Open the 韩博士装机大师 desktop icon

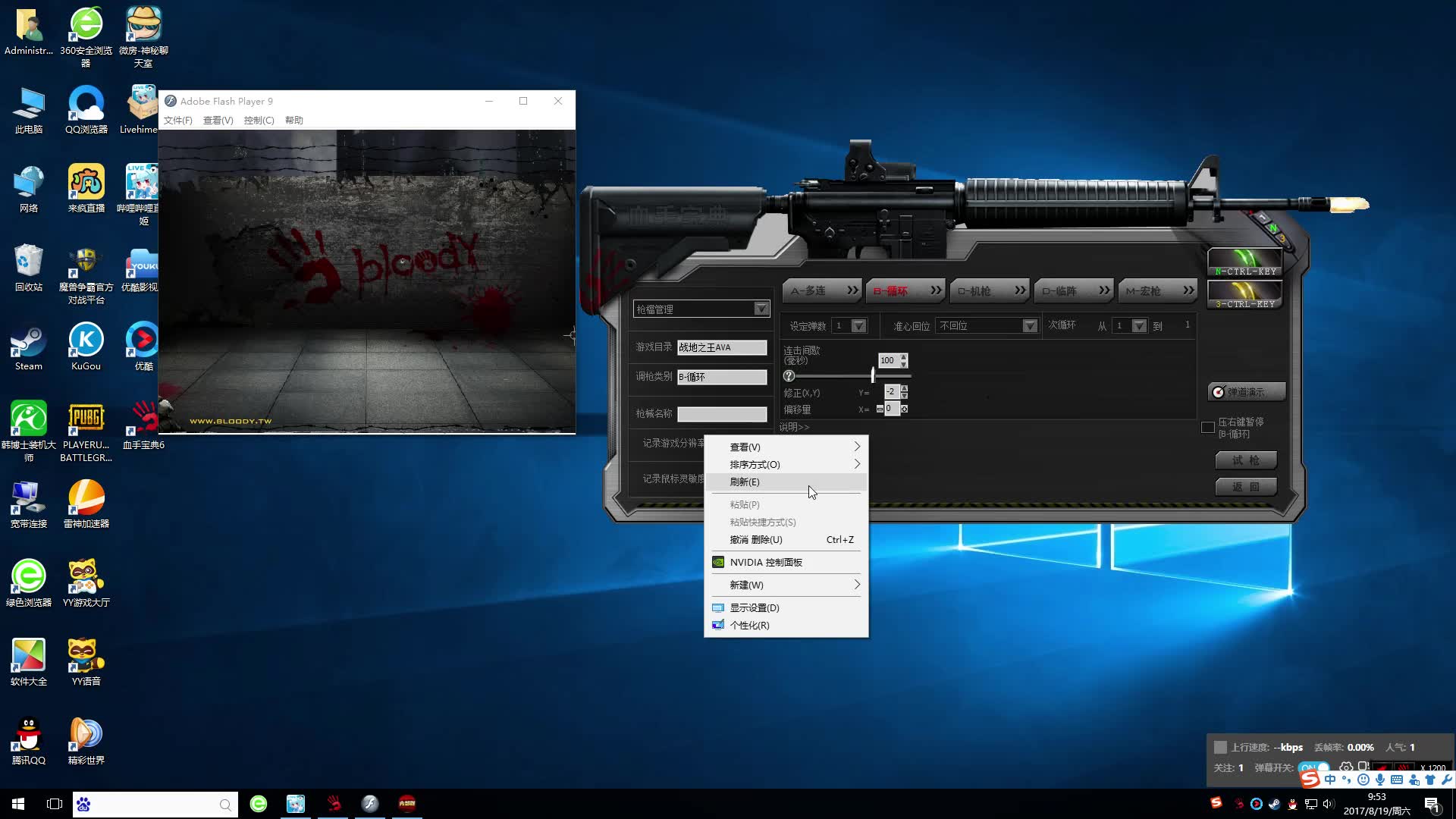click(x=29, y=431)
